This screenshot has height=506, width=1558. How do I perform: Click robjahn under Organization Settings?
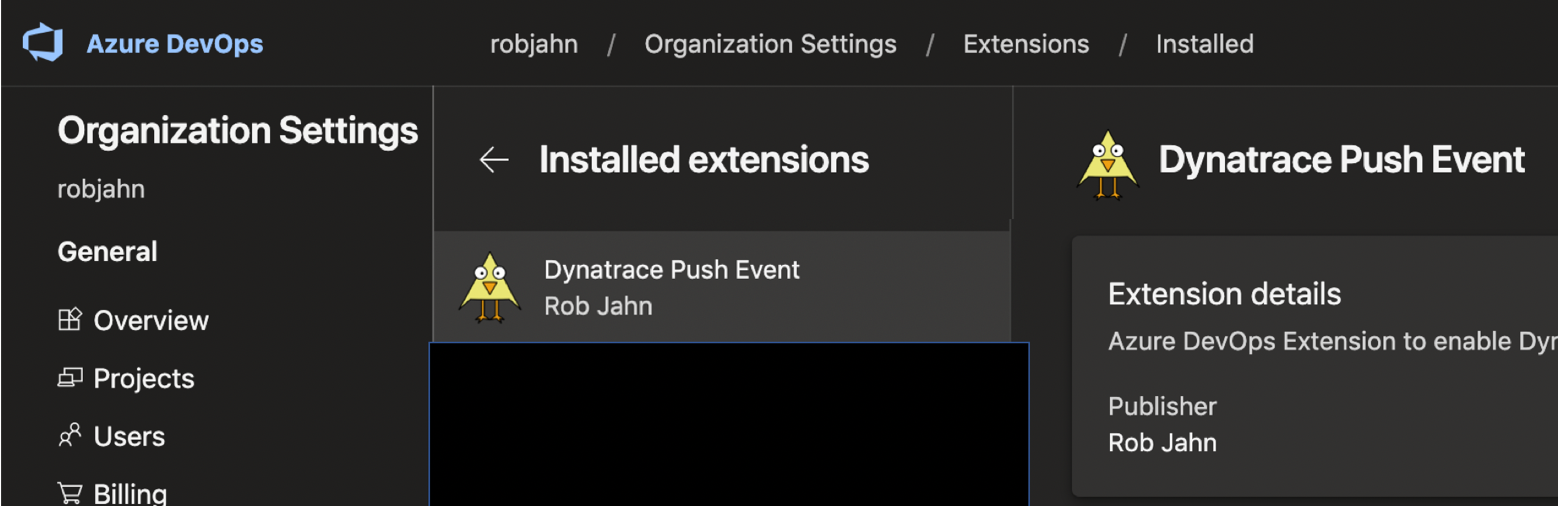point(101,189)
